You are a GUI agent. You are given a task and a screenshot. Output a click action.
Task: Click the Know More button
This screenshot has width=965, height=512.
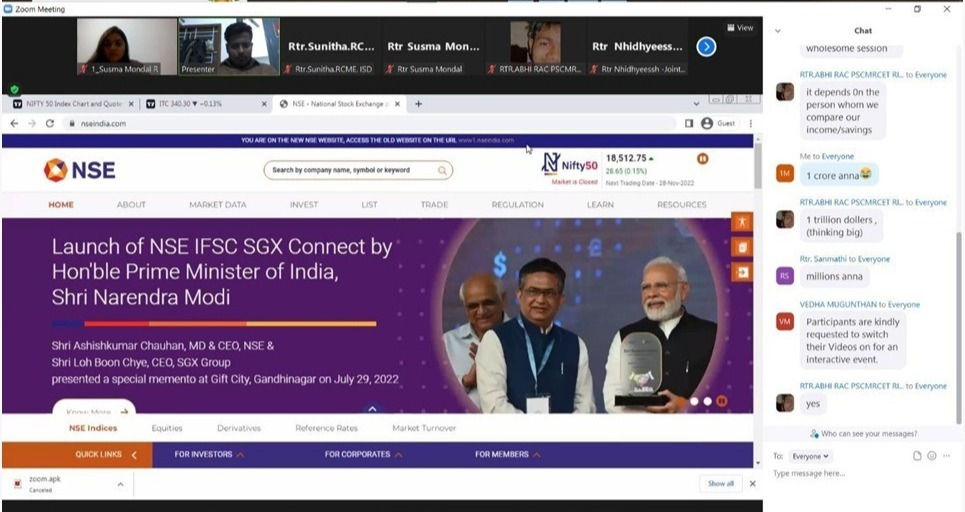coord(94,408)
